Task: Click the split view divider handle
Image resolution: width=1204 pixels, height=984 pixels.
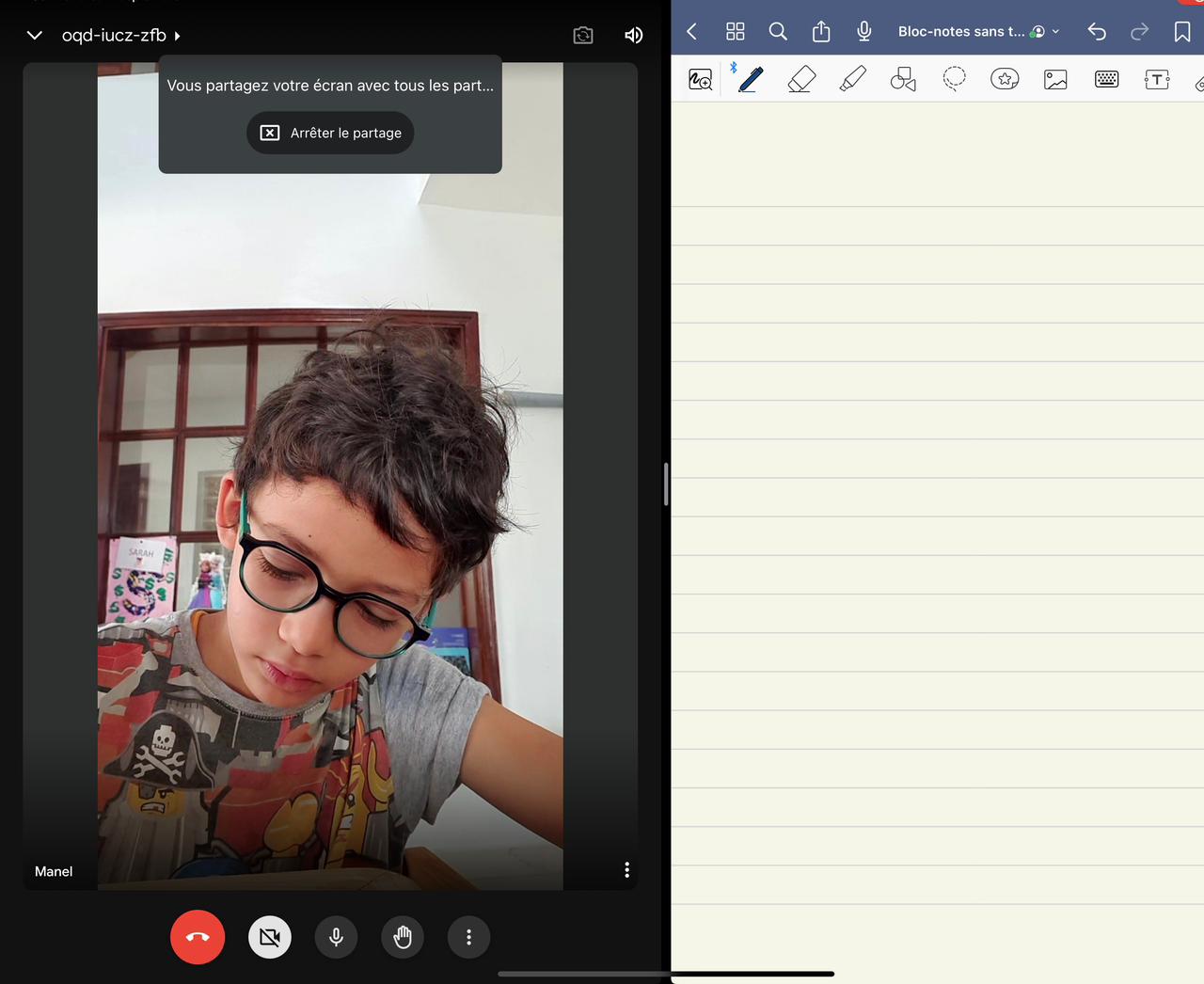Action: coord(666,484)
